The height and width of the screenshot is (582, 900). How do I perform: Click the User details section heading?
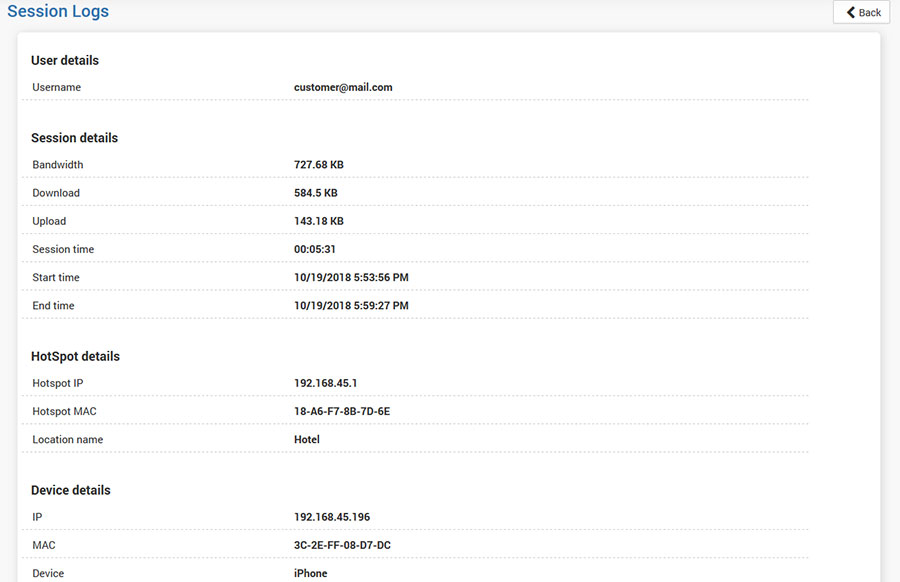65,60
